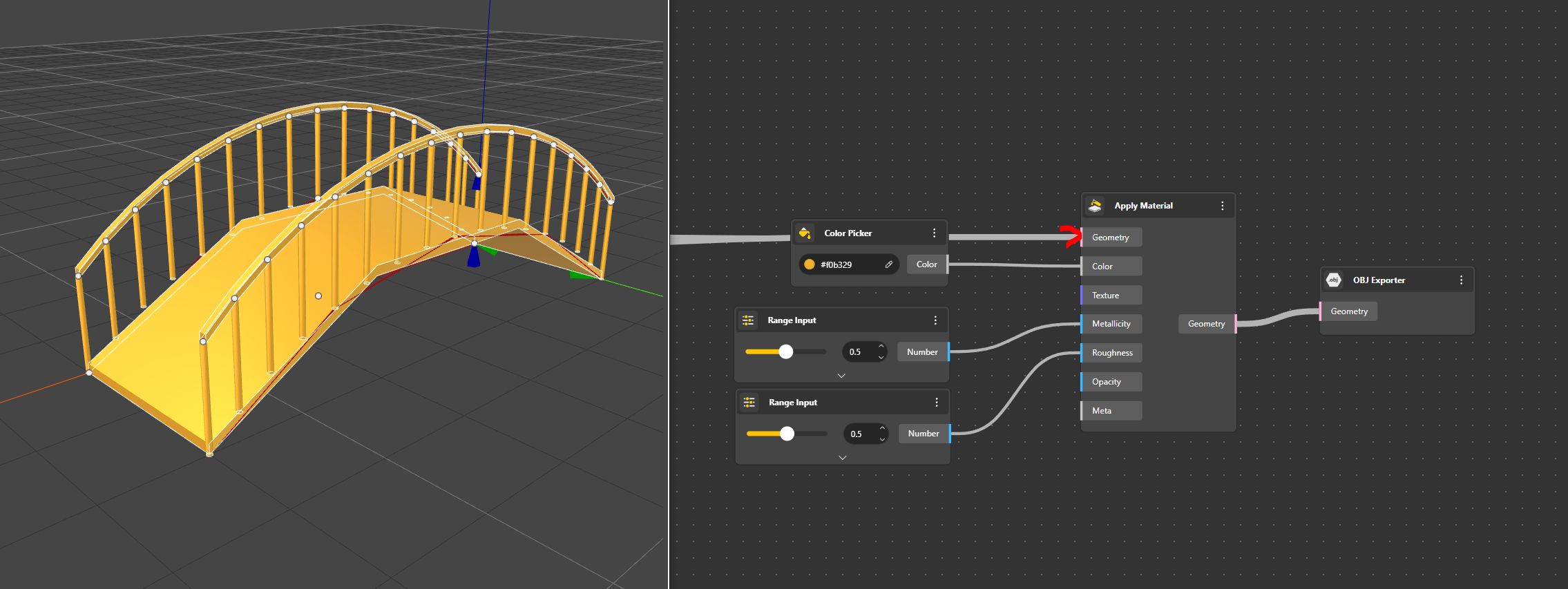Click Geometry input port on OBJ Exporter
Screen dimensions: 1568x589
point(1348,311)
